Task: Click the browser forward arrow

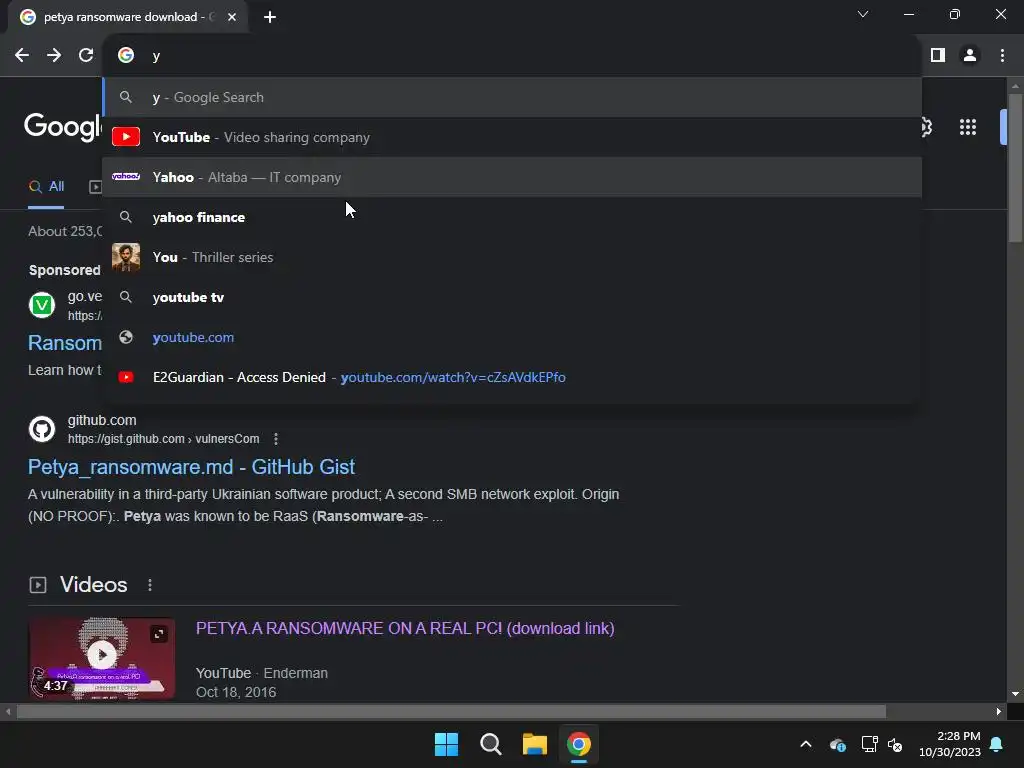Action: (x=54, y=56)
